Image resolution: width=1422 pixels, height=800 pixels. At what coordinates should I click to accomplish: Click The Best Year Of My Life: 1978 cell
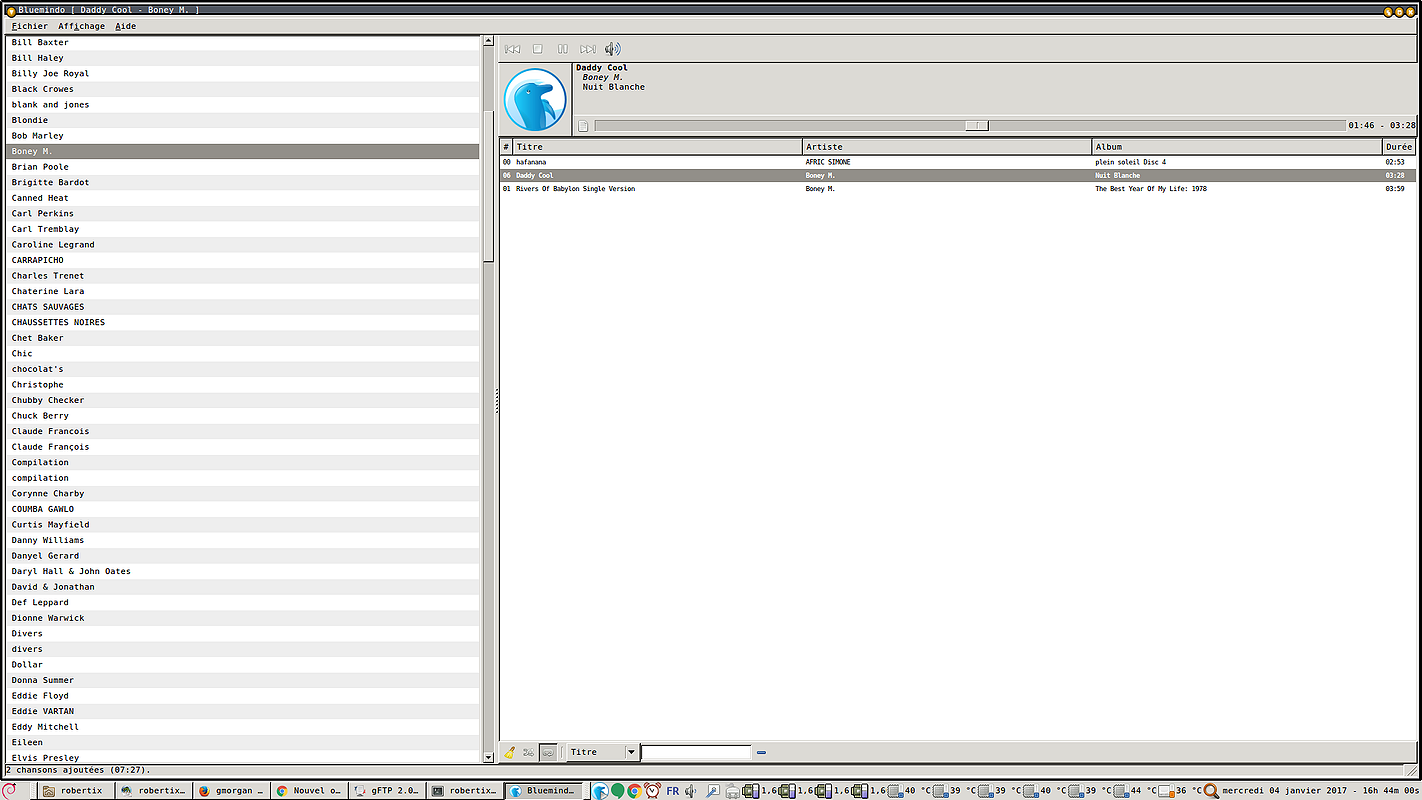pyautogui.click(x=1151, y=189)
